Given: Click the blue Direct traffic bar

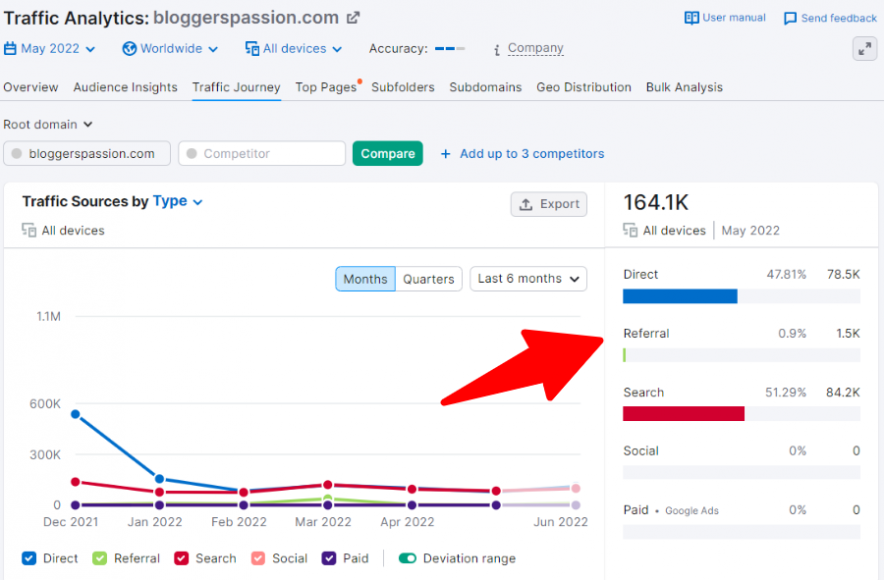Looking at the screenshot, I should (x=680, y=296).
